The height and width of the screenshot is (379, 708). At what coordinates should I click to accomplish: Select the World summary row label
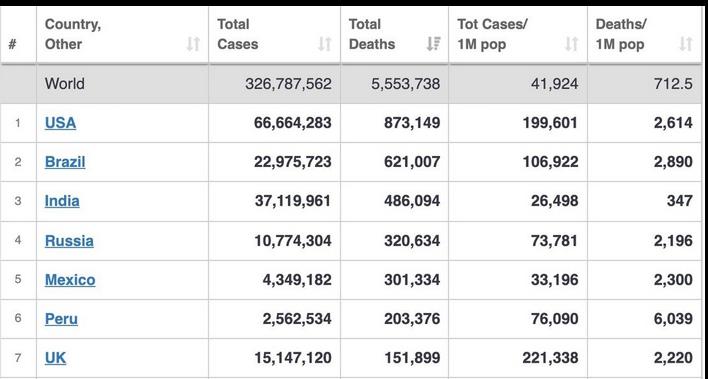(x=65, y=84)
